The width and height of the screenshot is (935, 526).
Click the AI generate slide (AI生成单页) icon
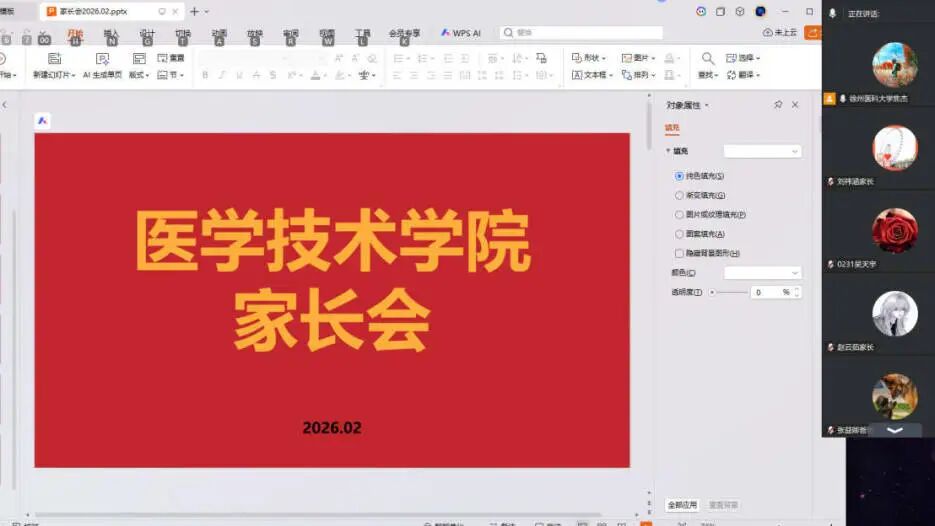pos(102,59)
